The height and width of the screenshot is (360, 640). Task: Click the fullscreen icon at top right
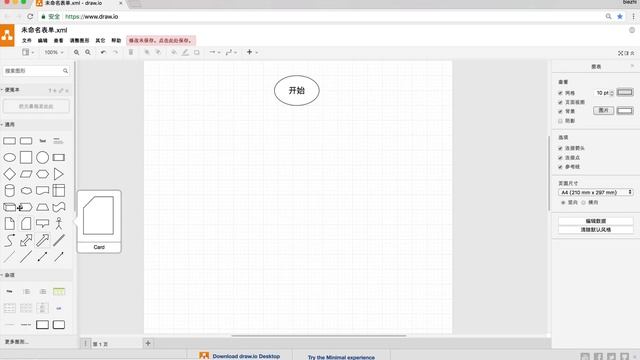click(620, 53)
